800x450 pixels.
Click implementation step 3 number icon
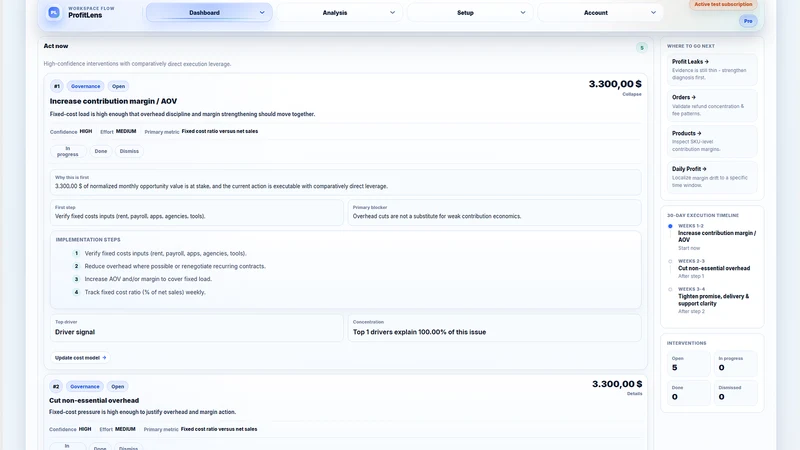77,279
